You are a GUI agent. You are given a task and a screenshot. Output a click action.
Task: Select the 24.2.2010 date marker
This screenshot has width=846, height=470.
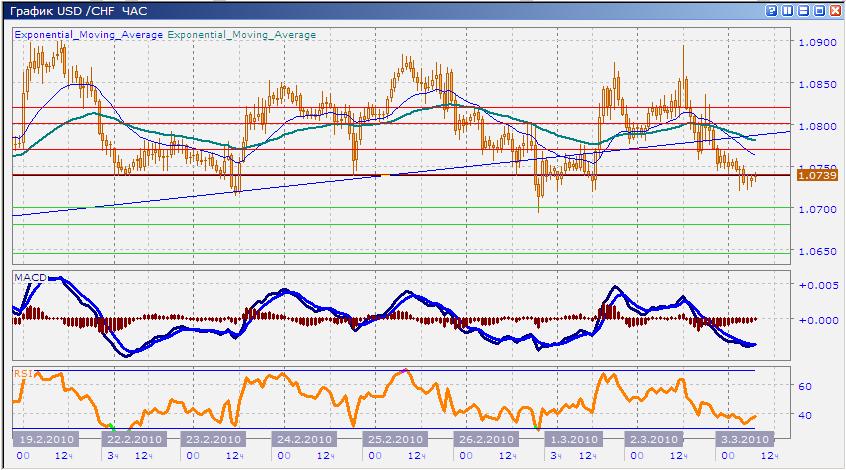pos(304,439)
